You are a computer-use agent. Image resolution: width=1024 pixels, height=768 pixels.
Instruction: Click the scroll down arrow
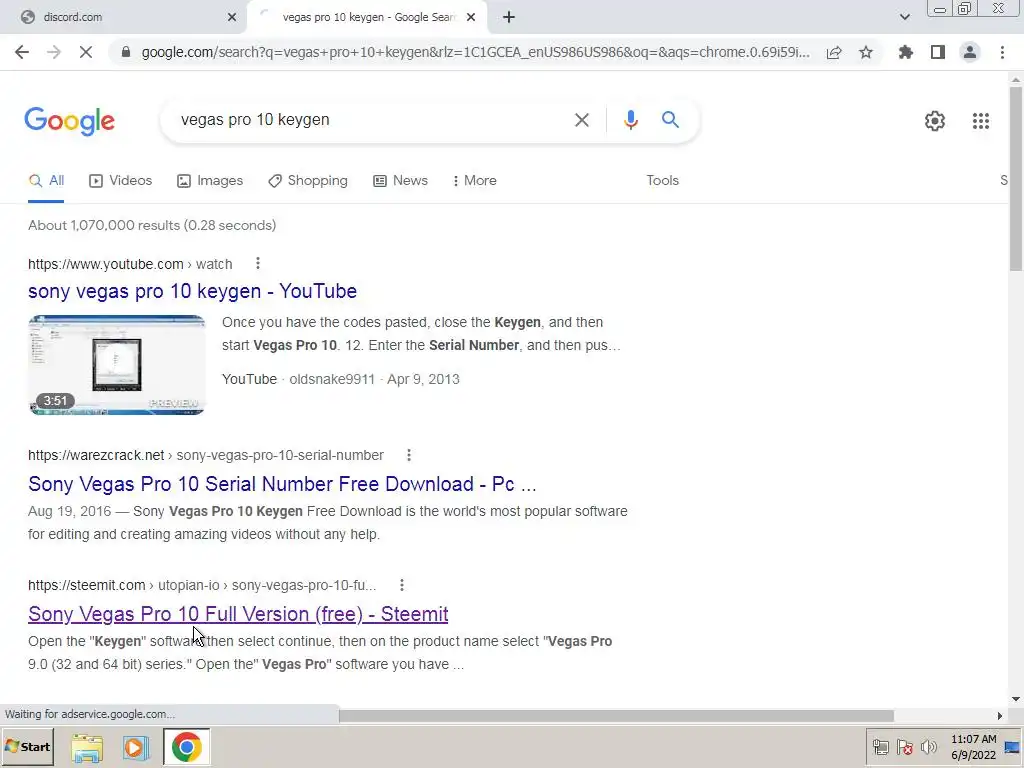click(x=1016, y=699)
